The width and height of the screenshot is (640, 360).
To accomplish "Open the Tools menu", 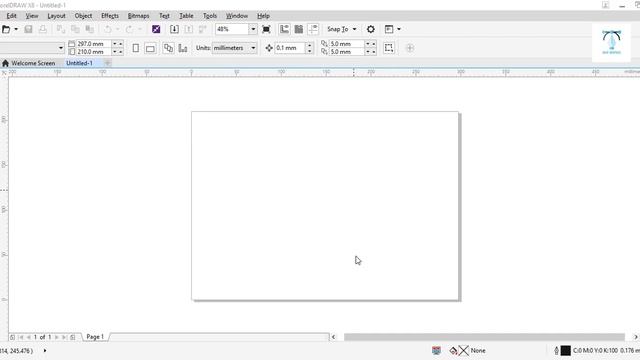I will click(210, 16).
